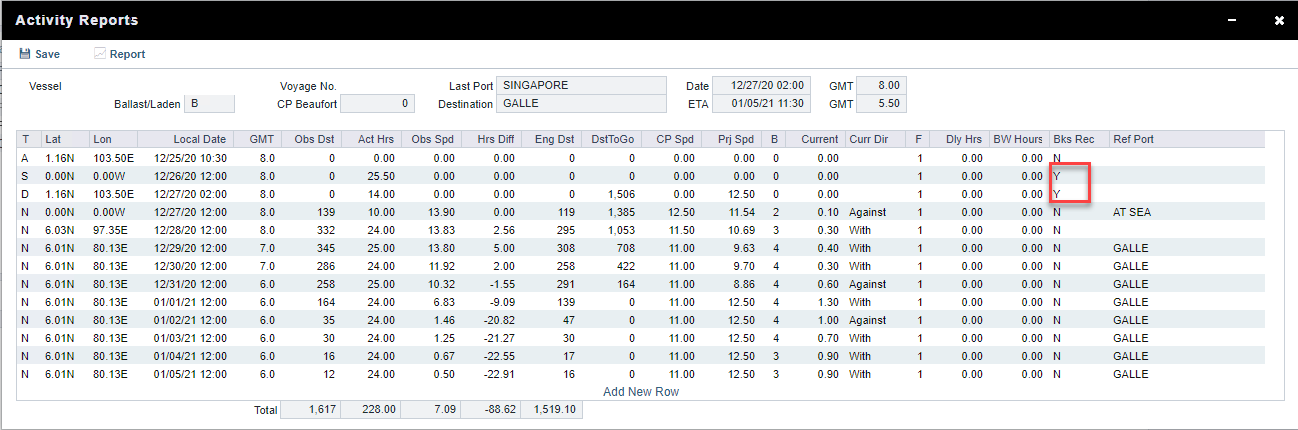Click the Report chart icon
This screenshot has height=430, width=1298.
point(100,54)
